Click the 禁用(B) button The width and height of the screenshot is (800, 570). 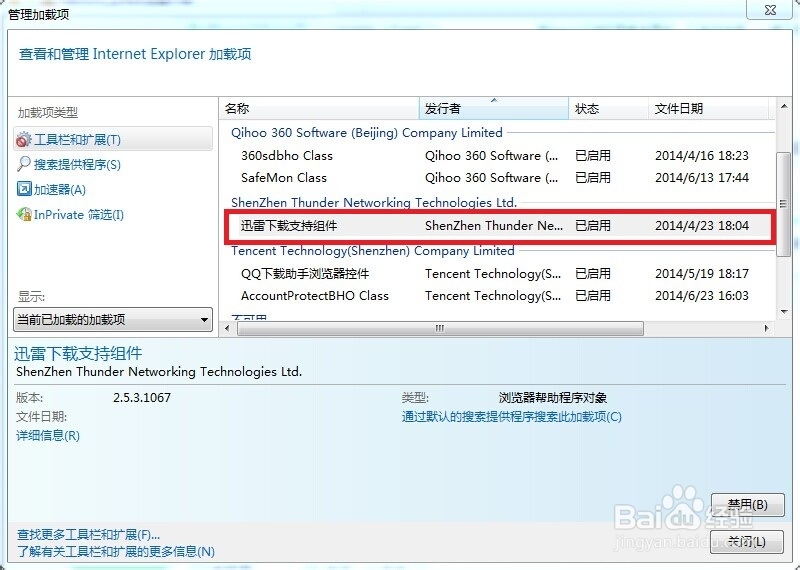747,505
